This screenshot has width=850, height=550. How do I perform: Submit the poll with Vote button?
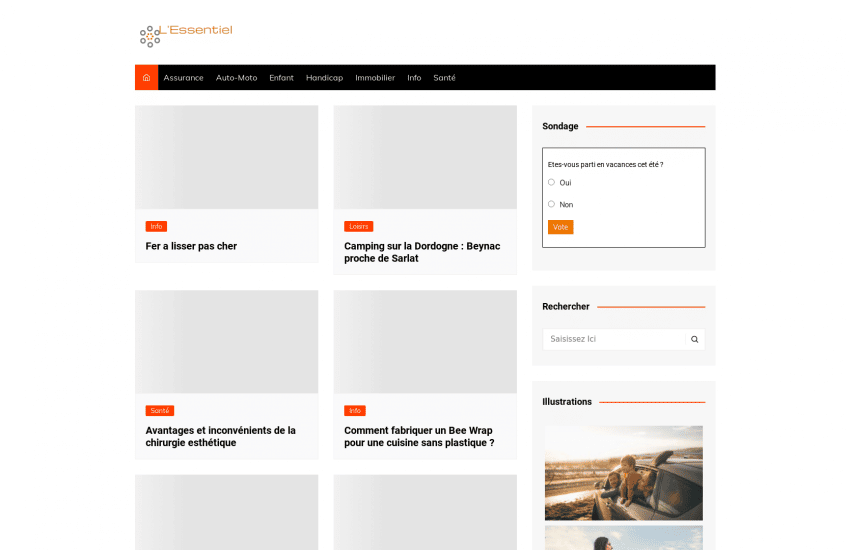(561, 227)
